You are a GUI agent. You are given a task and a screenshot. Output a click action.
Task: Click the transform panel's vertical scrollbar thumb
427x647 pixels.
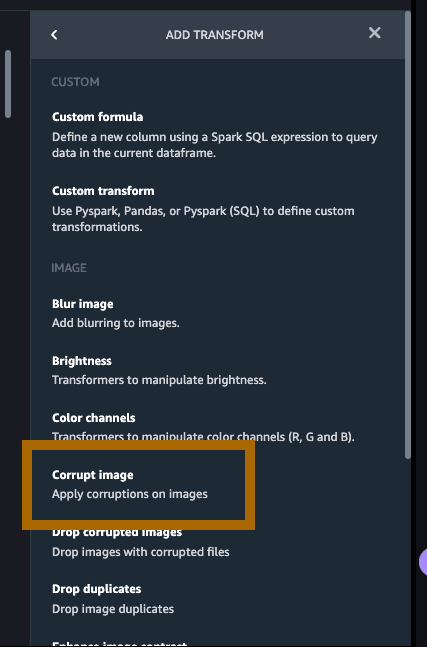click(x=408, y=235)
